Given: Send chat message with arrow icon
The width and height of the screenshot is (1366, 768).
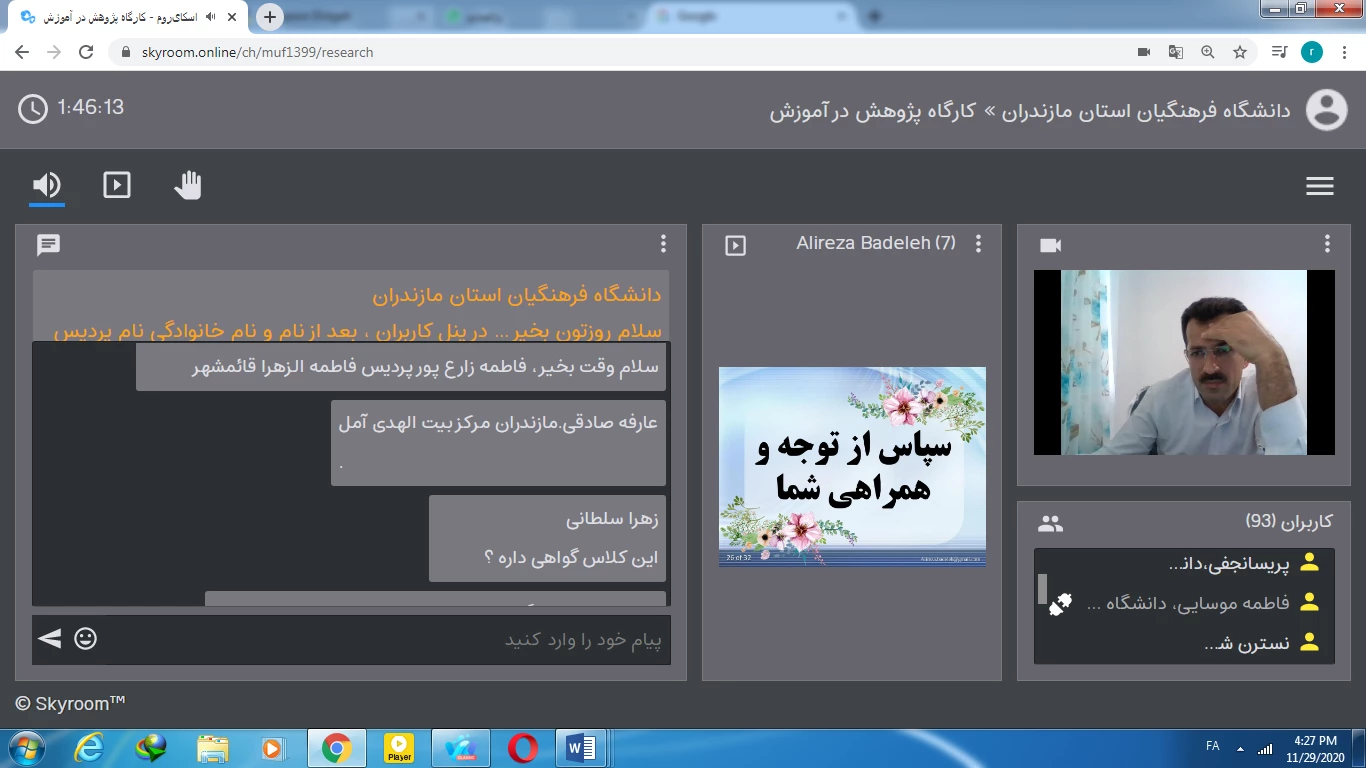Looking at the screenshot, I should pyautogui.click(x=49, y=638).
